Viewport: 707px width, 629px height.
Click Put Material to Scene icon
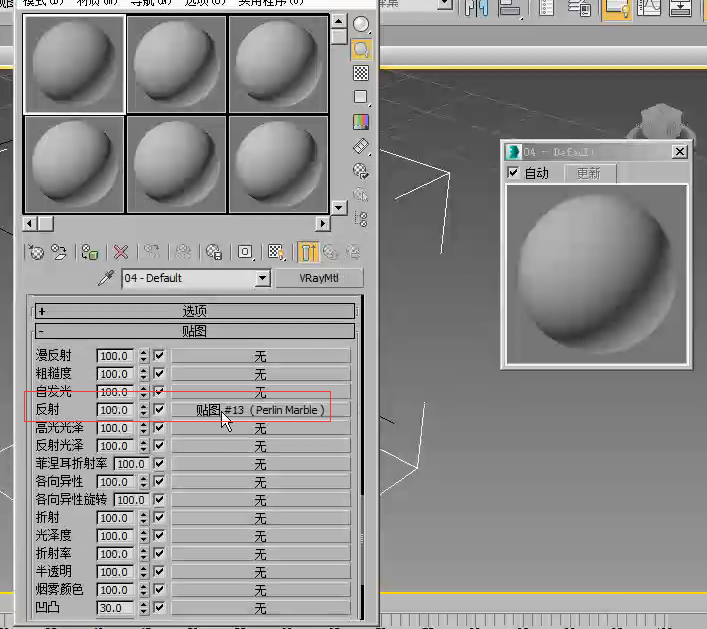pyautogui.click(x=59, y=252)
